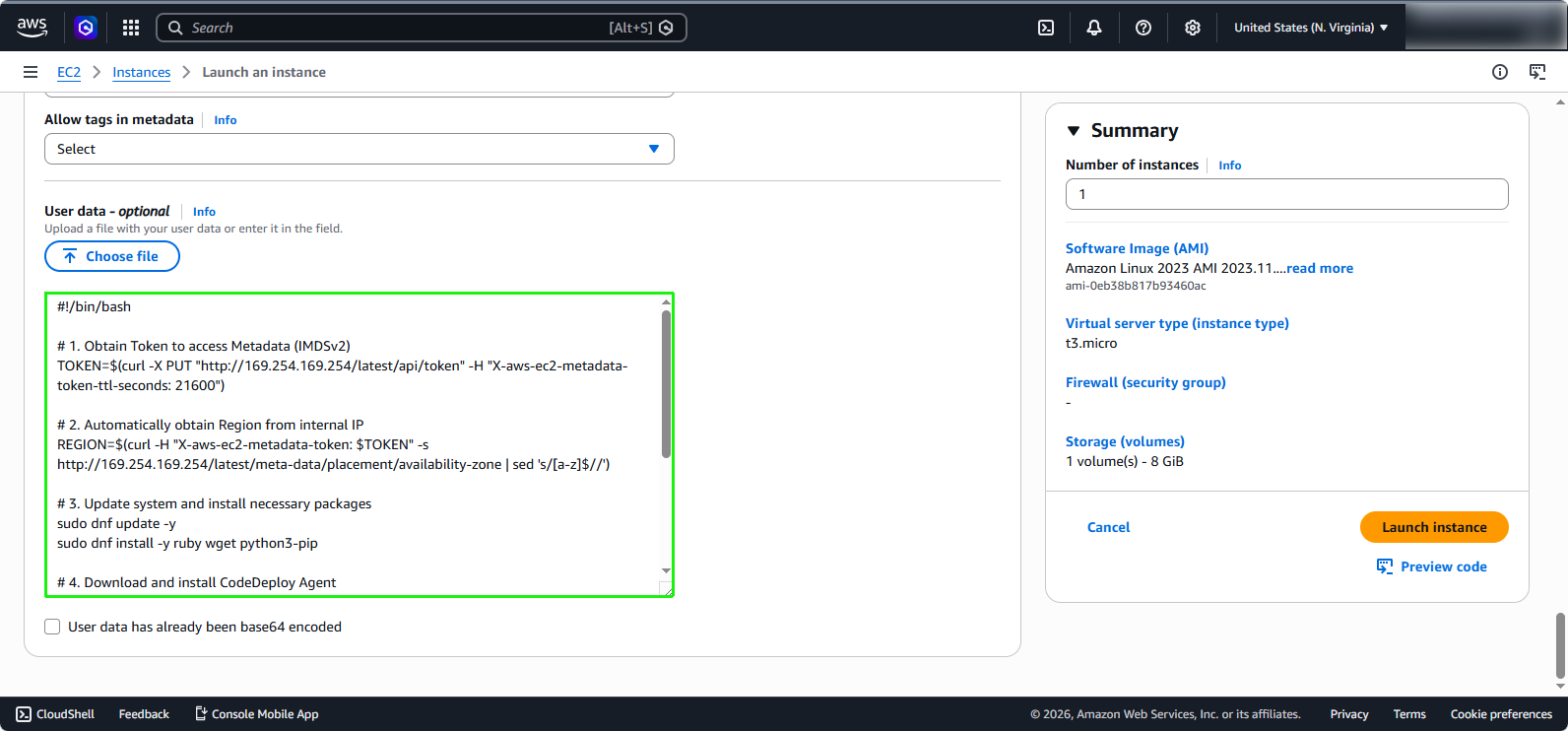
Task: Click the line #!/bin/bash
Action: click(x=94, y=306)
